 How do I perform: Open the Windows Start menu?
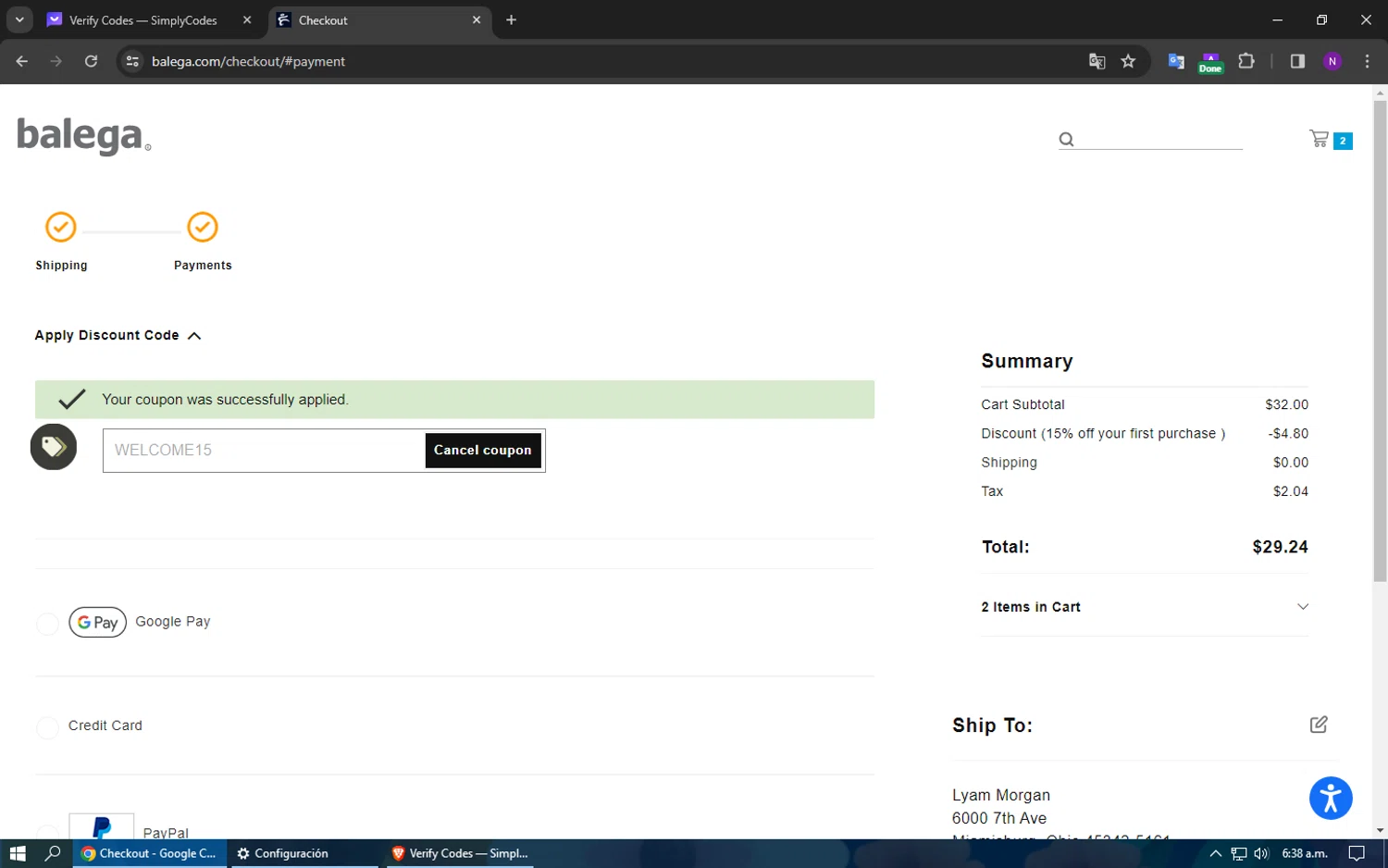pyautogui.click(x=17, y=853)
